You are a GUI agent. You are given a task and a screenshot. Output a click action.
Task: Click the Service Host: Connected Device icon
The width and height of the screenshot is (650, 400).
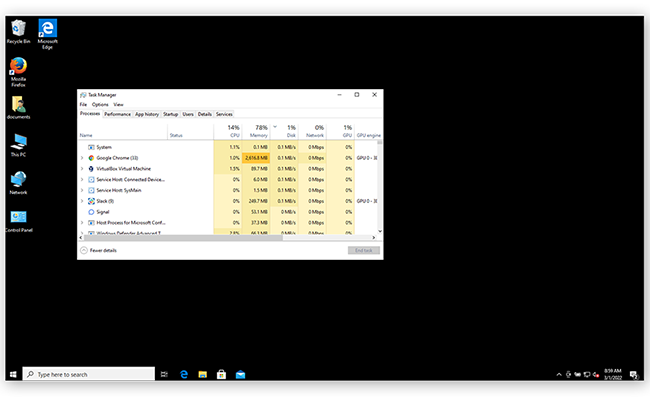pyautogui.click(x=91, y=179)
